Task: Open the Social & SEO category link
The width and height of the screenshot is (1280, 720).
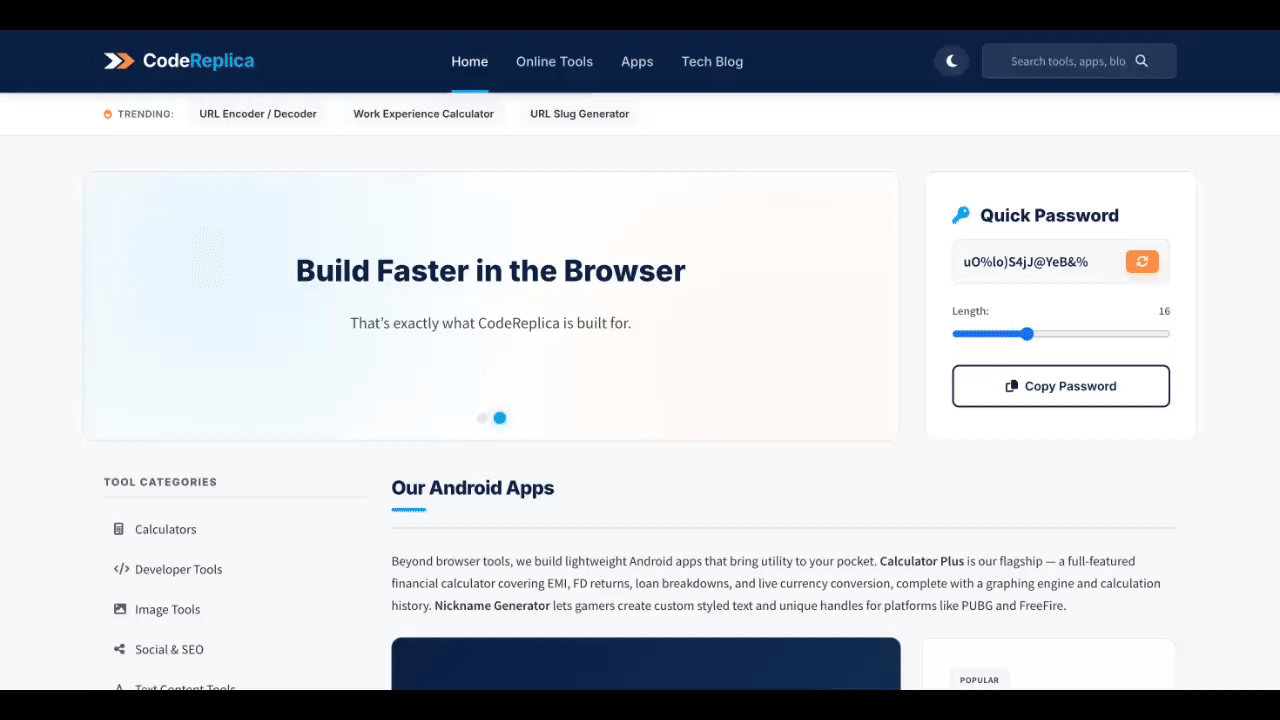Action: [x=169, y=649]
